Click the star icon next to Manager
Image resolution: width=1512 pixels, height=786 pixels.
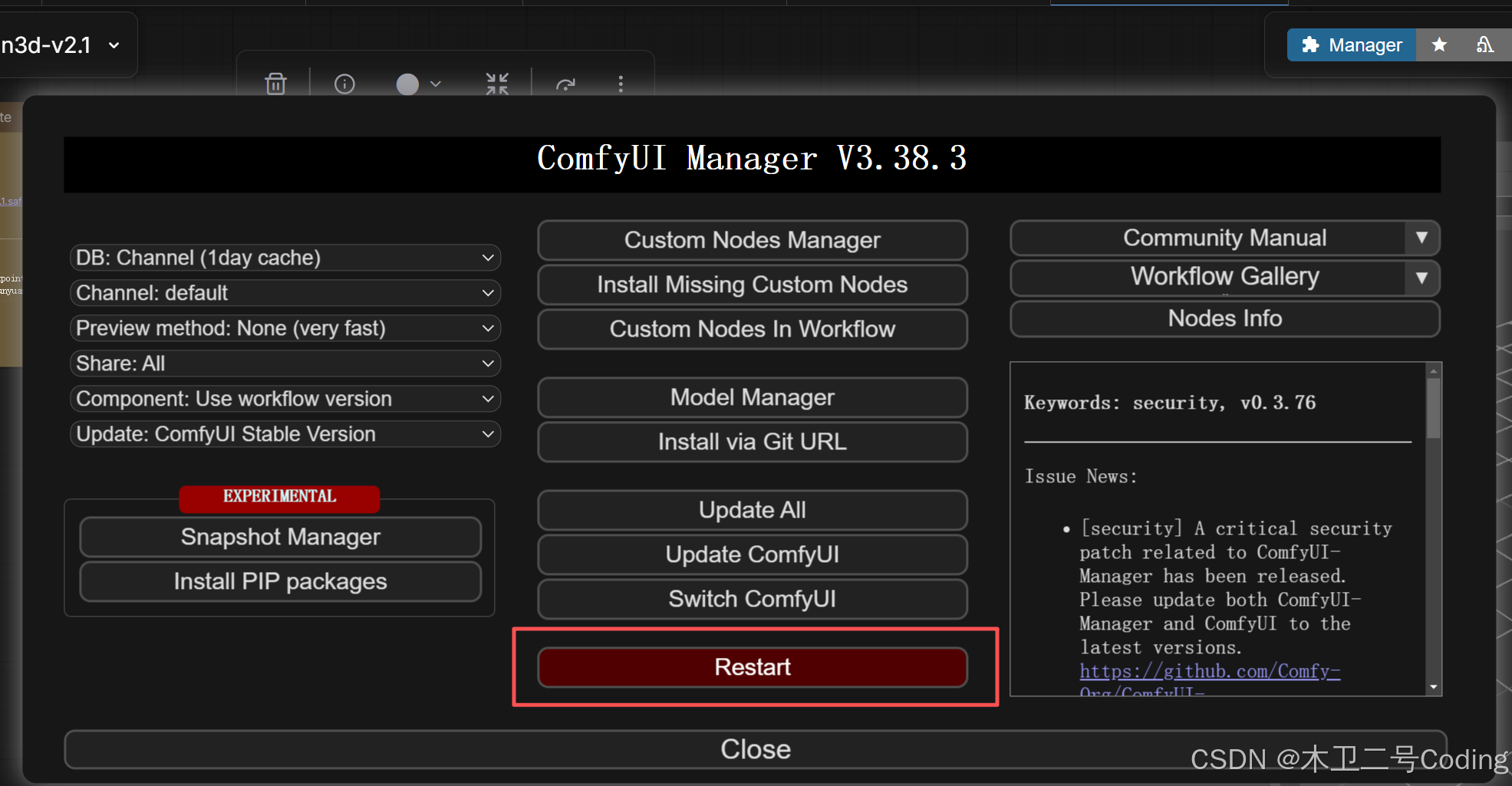(x=1439, y=45)
